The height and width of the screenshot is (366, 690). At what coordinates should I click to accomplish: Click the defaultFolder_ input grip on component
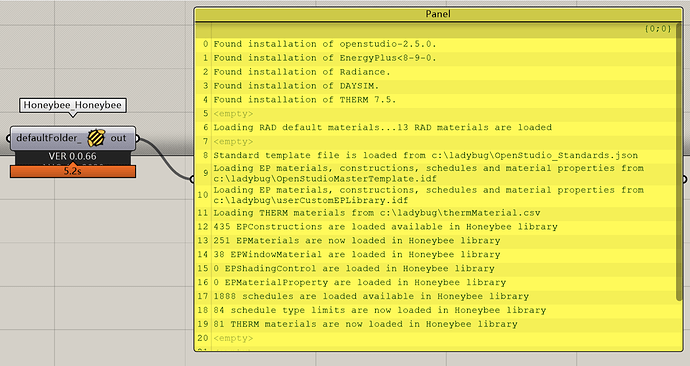(8, 139)
